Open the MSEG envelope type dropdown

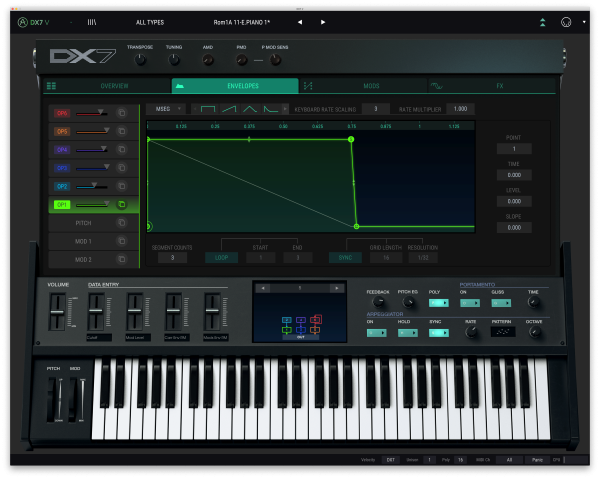pyautogui.click(x=166, y=108)
